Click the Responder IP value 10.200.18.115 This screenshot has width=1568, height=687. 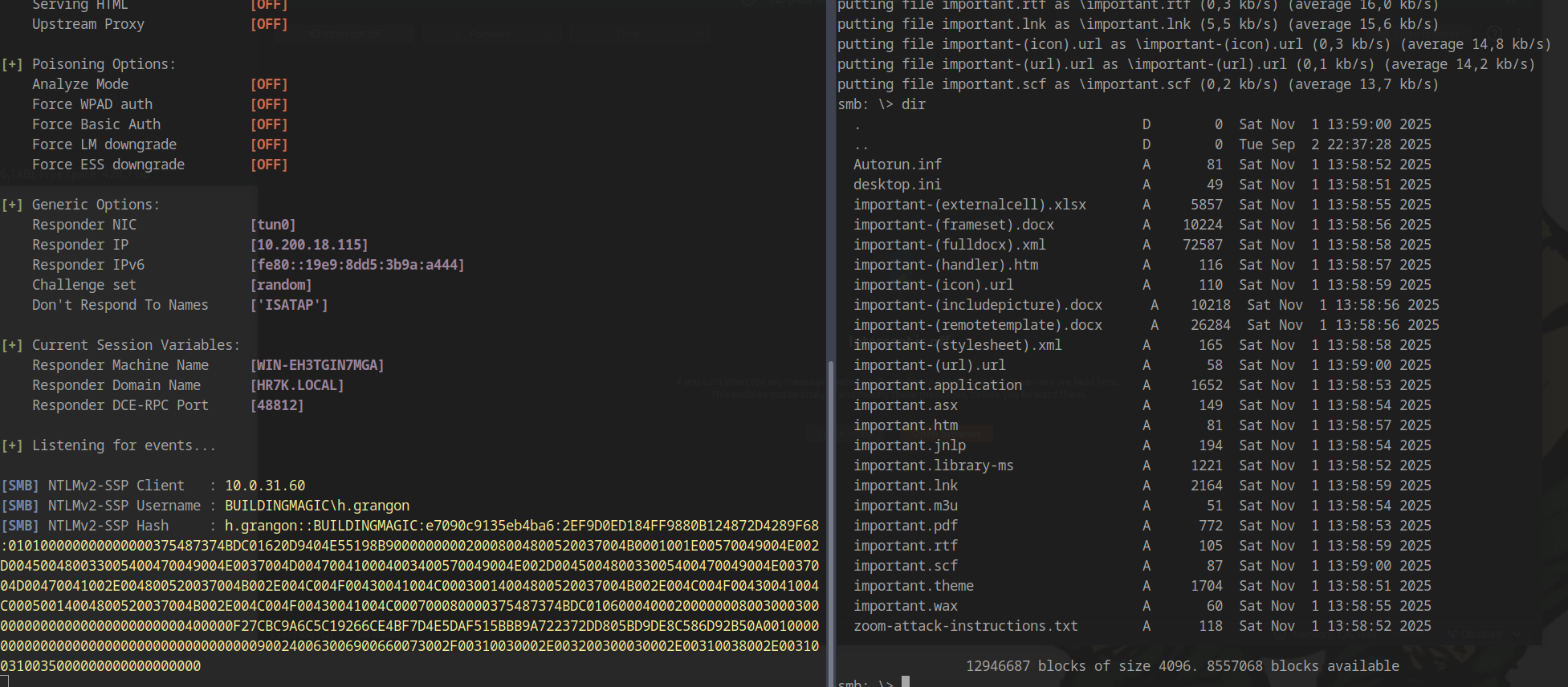pos(309,245)
